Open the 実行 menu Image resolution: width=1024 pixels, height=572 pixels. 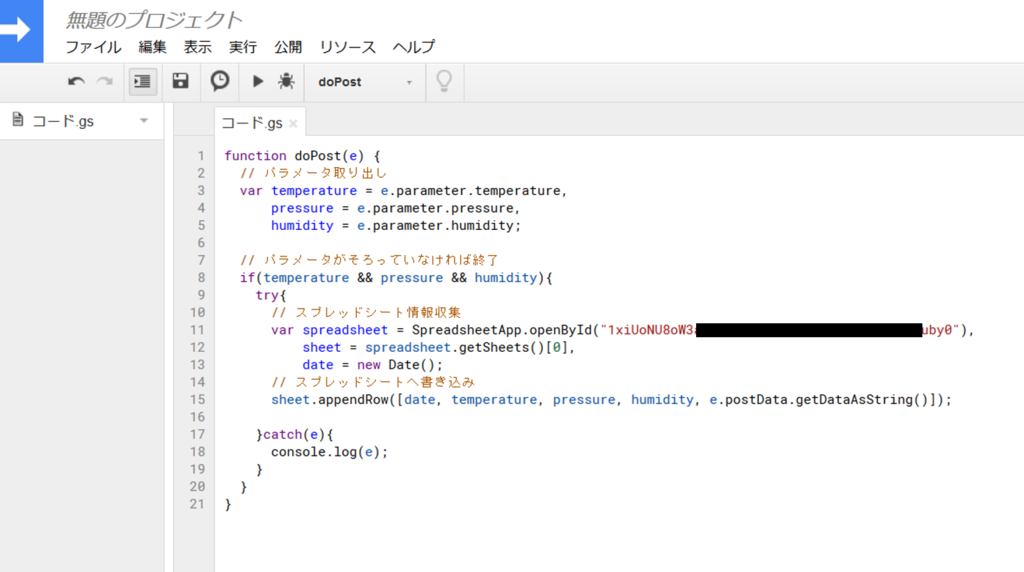[x=243, y=47]
